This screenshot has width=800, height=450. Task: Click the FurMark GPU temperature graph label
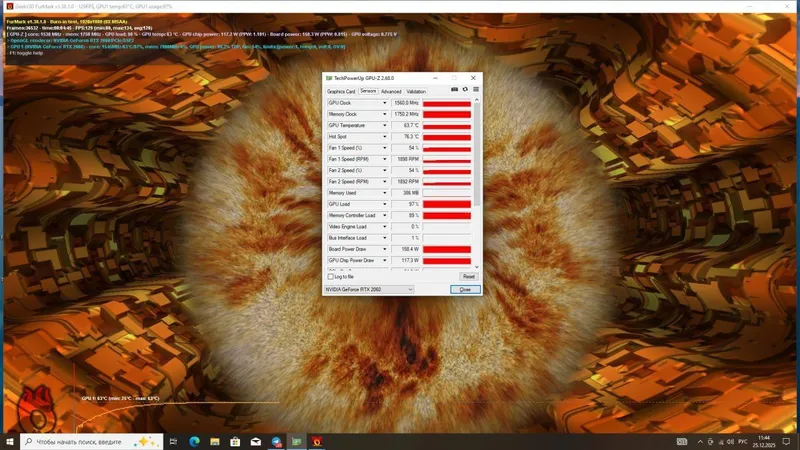(120, 398)
